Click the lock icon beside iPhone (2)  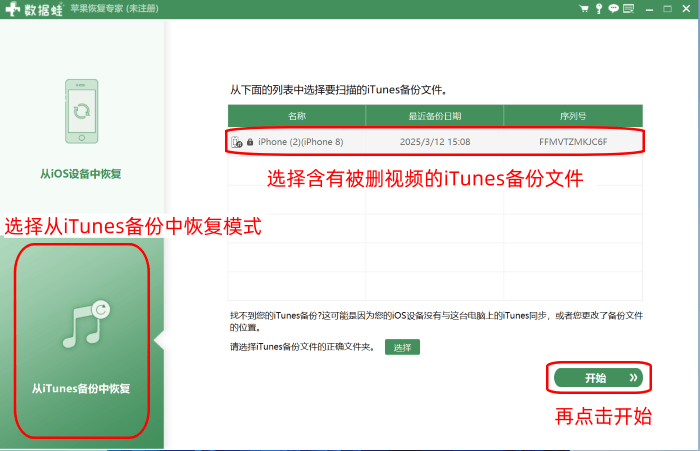pos(249,142)
